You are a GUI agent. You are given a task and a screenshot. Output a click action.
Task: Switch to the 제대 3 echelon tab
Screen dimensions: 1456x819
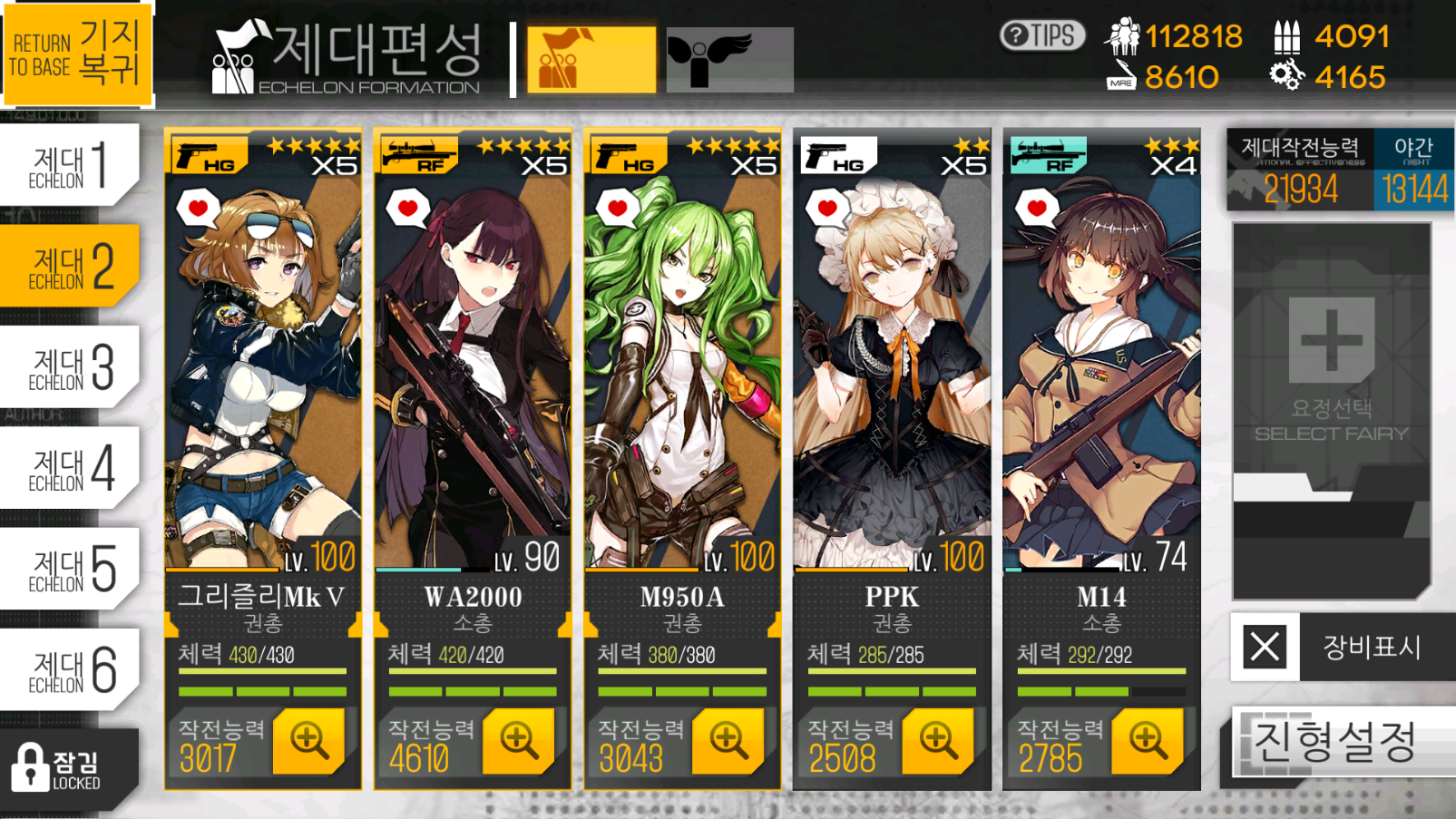(x=70, y=367)
